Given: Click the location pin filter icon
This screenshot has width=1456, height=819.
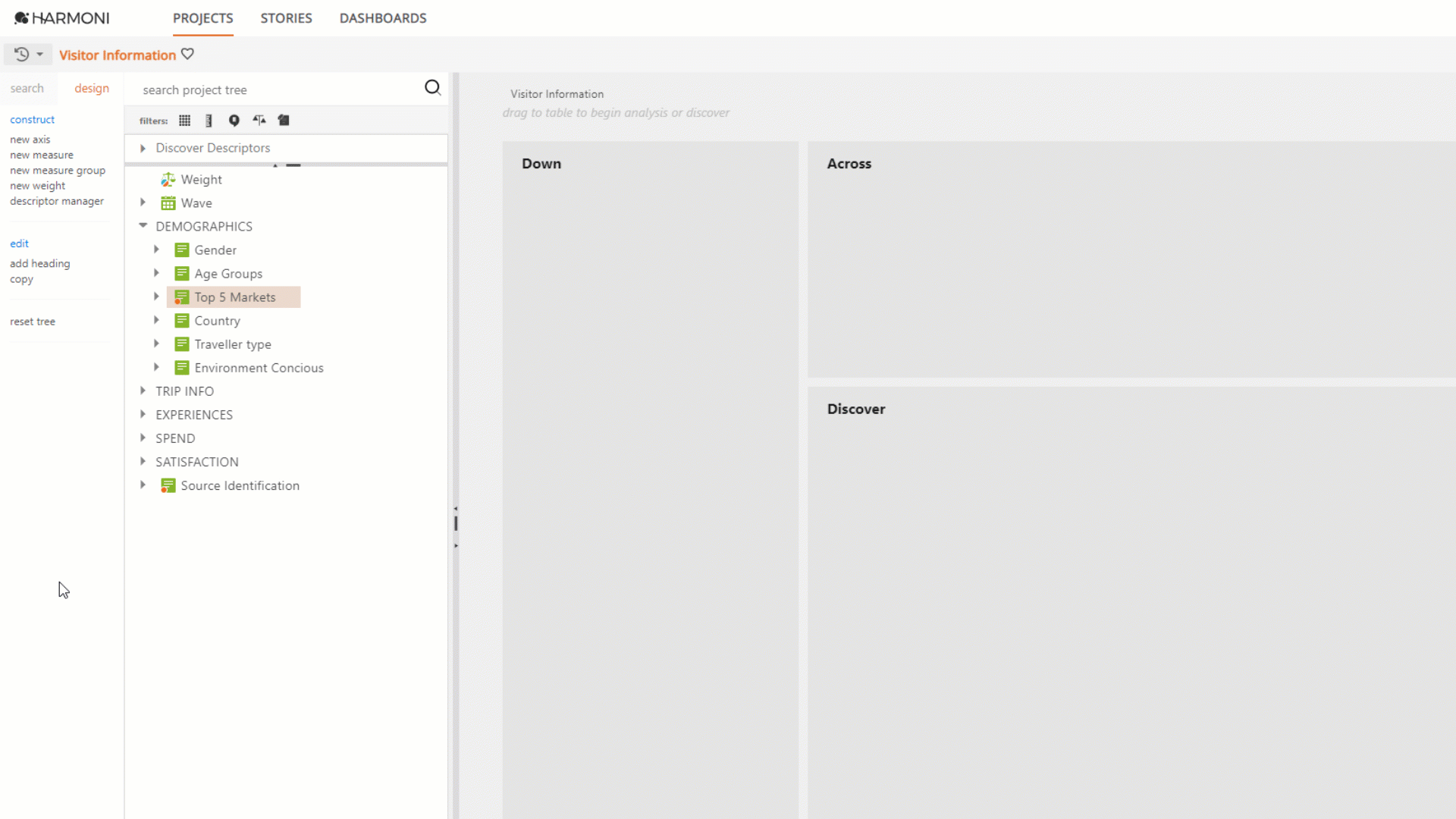Looking at the screenshot, I should 234,120.
